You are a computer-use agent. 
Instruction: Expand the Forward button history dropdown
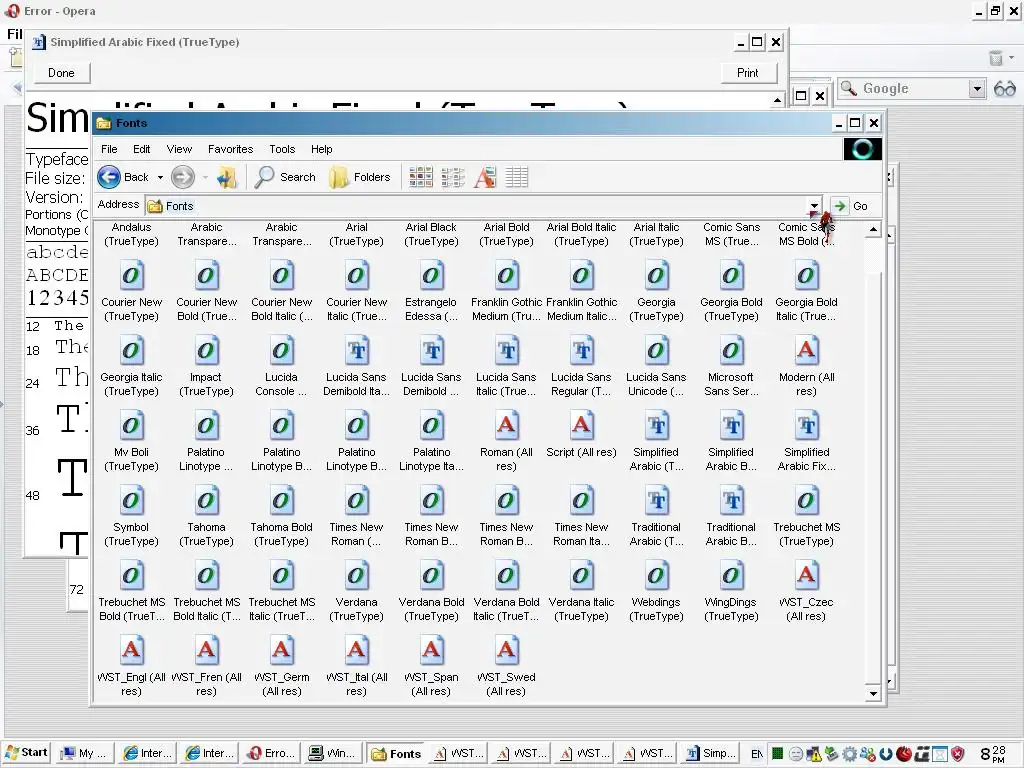(x=205, y=177)
